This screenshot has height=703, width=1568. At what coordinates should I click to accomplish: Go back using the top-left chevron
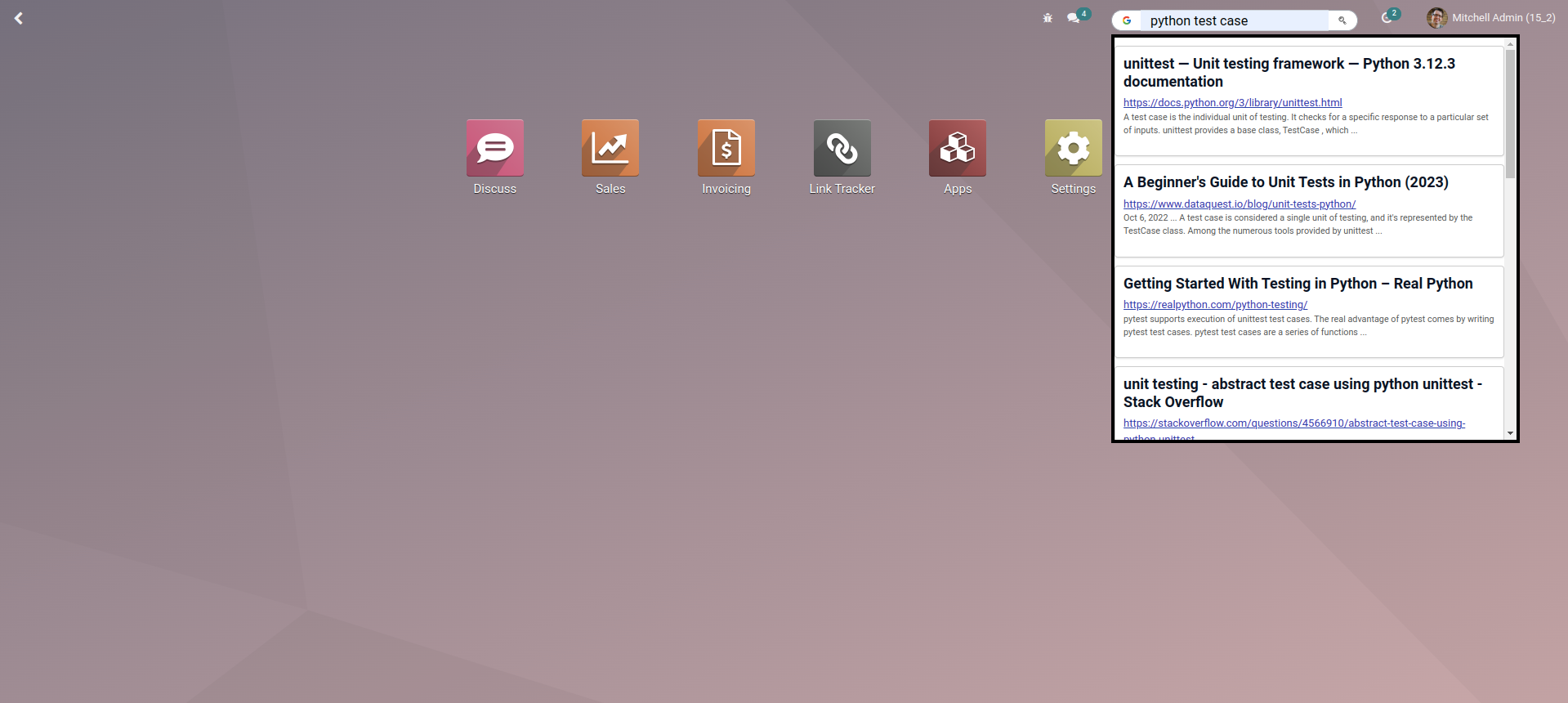[19, 18]
